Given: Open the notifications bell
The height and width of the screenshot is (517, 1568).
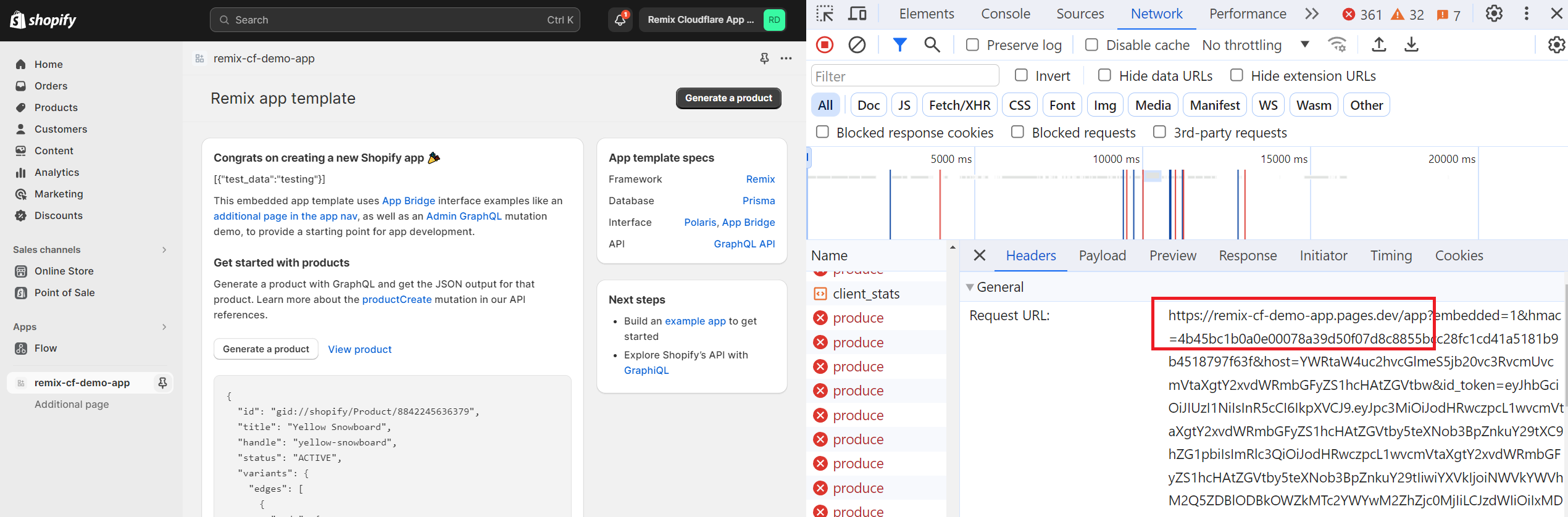Looking at the screenshot, I should pos(620,20).
